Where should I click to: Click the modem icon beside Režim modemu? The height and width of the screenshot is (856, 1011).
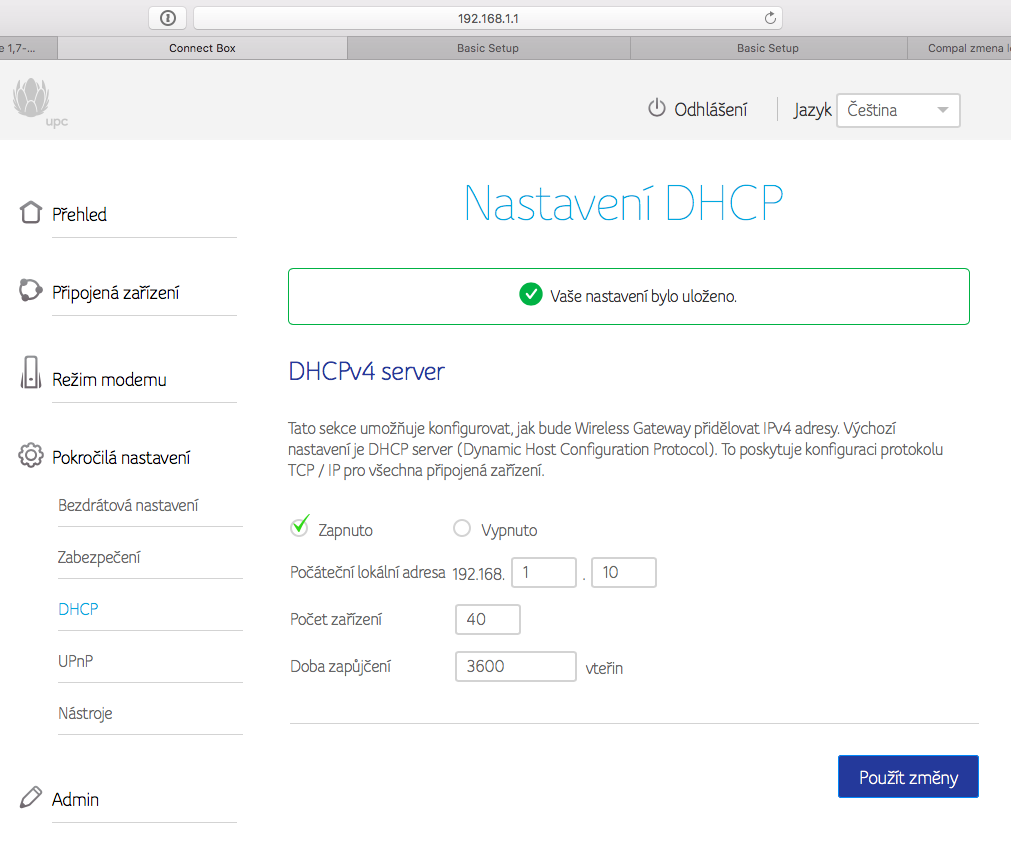pos(30,373)
